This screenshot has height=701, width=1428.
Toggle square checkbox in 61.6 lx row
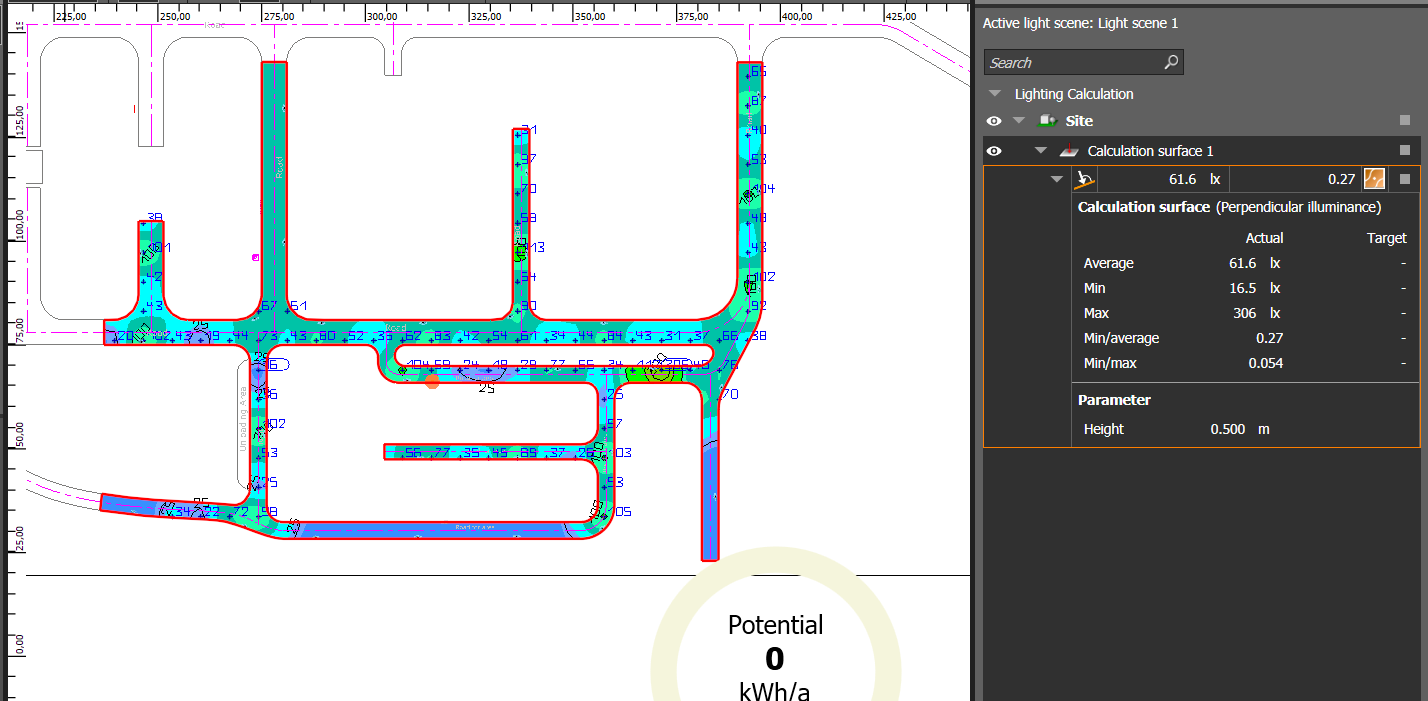(x=1404, y=180)
